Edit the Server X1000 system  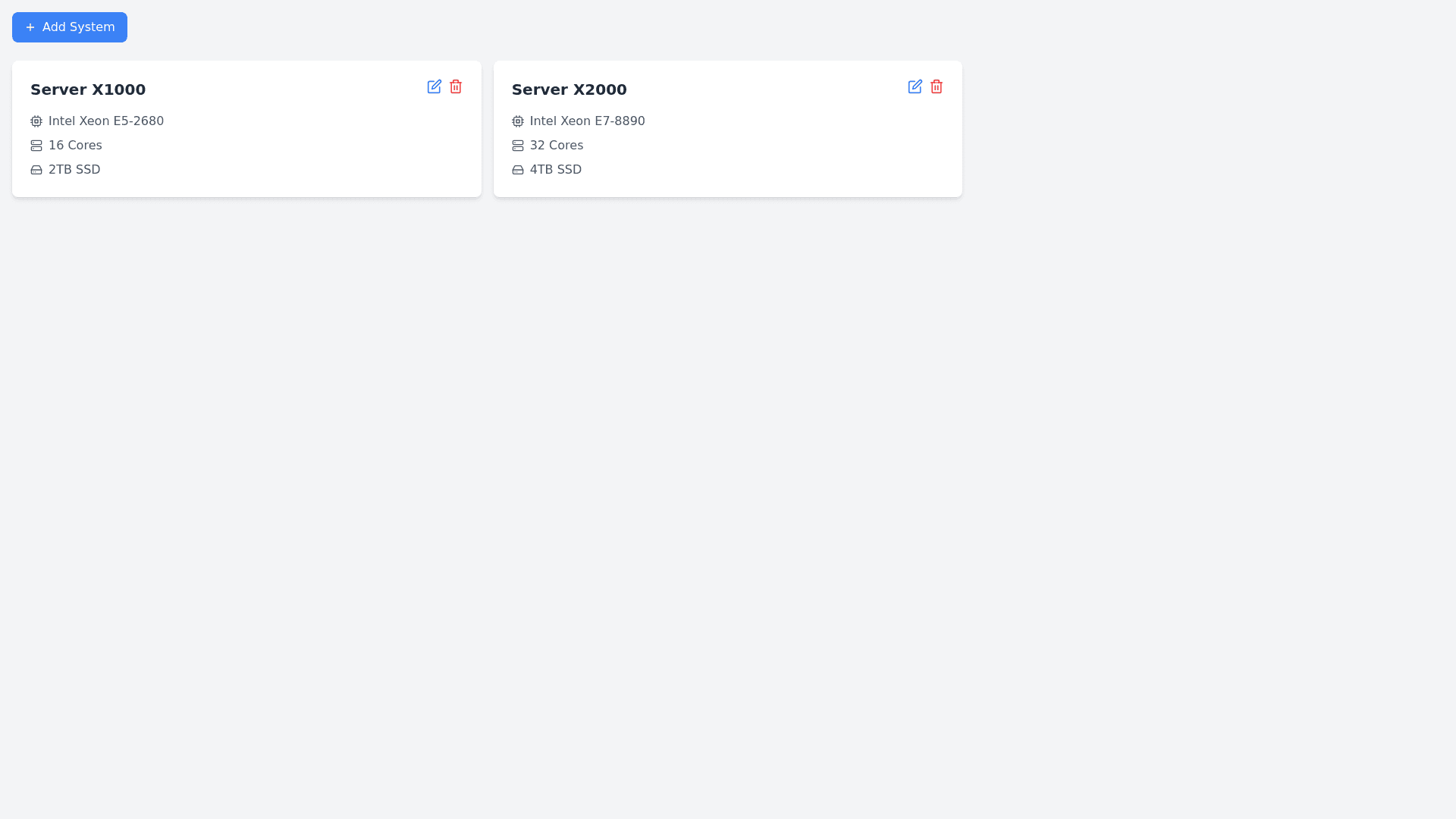[434, 86]
